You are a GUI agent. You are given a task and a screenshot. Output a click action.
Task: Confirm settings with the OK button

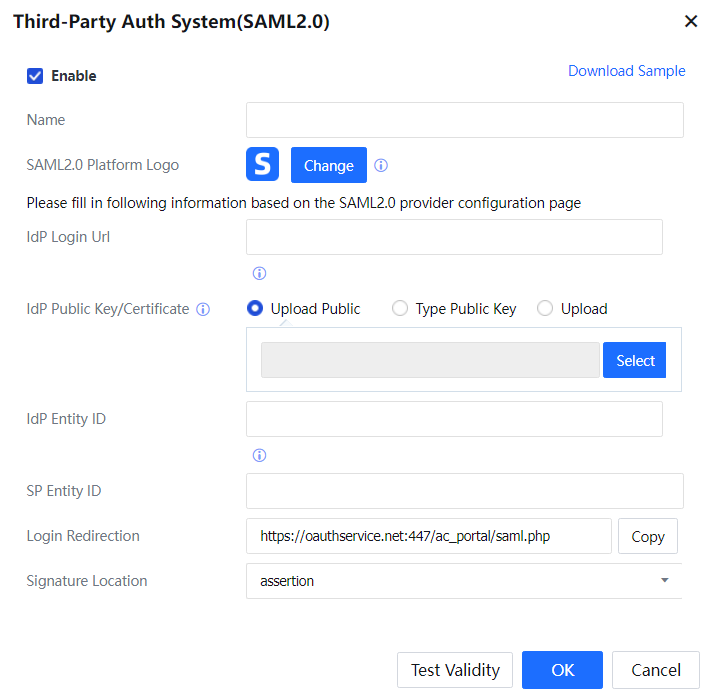click(562, 670)
